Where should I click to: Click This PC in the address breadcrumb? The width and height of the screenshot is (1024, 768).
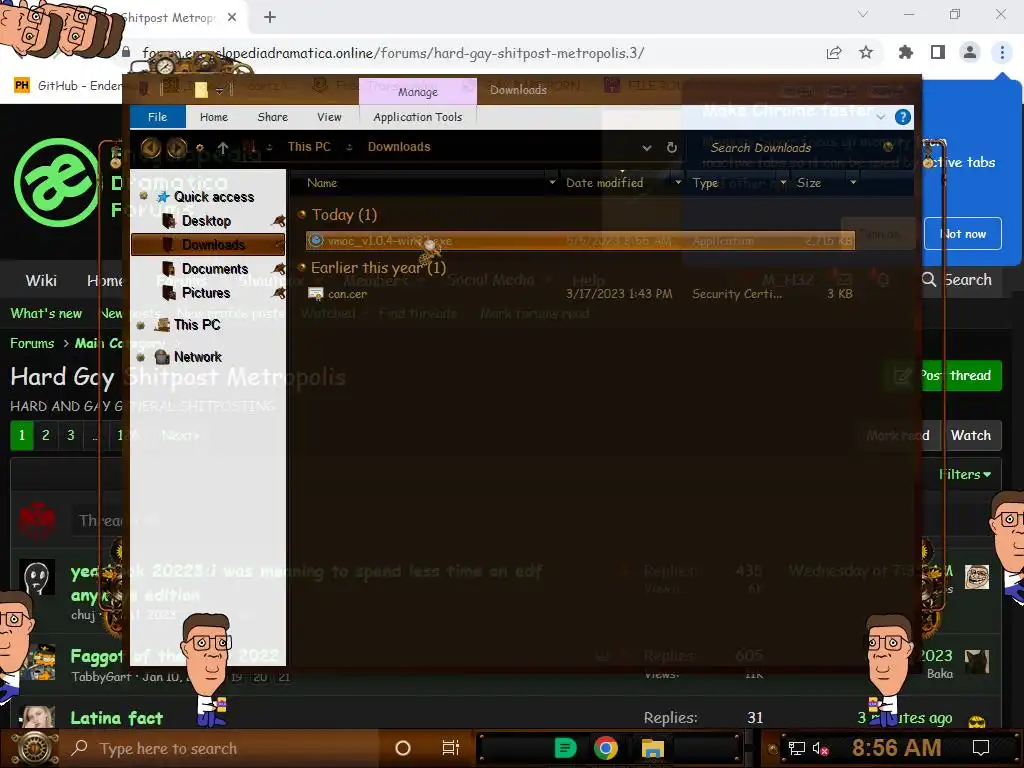[309, 147]
